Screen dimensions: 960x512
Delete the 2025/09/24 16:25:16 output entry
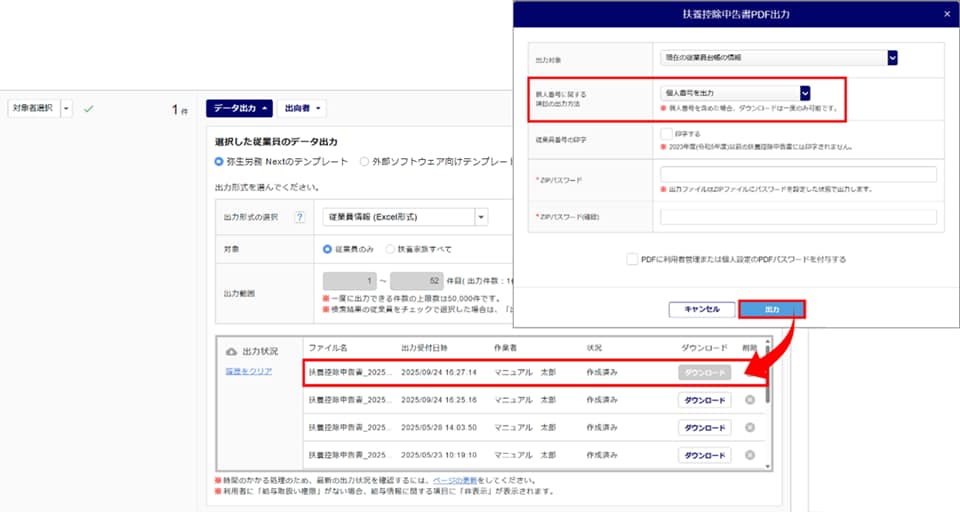750,400
